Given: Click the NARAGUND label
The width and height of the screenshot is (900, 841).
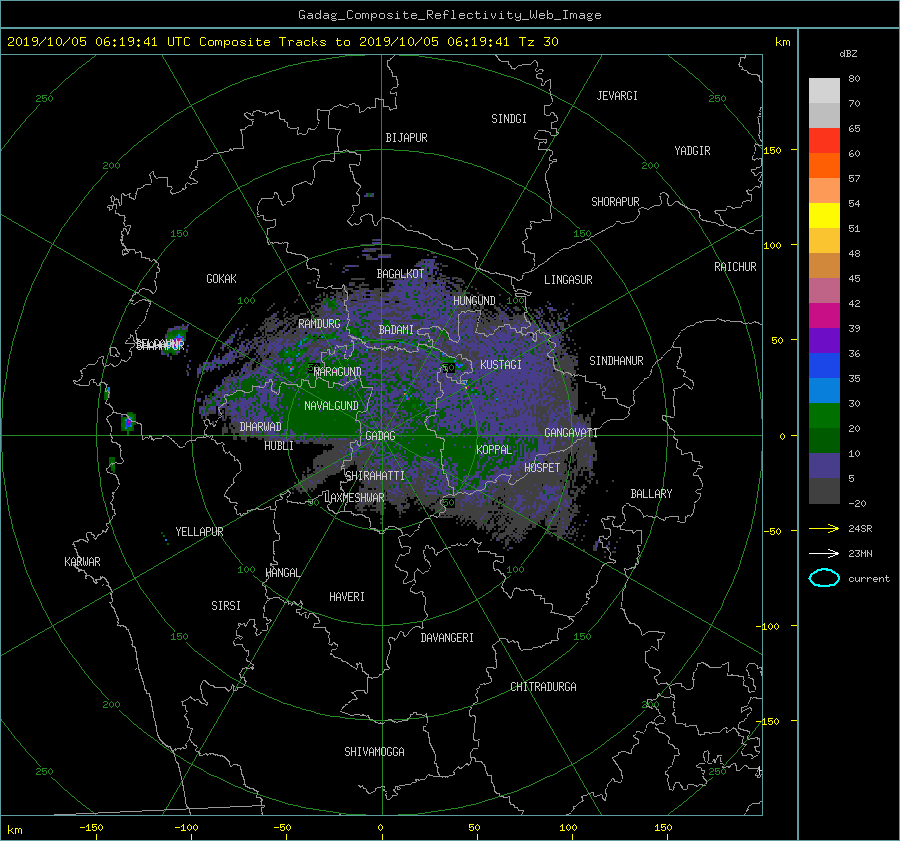Looking at the screenshot, I should [338, 372].
